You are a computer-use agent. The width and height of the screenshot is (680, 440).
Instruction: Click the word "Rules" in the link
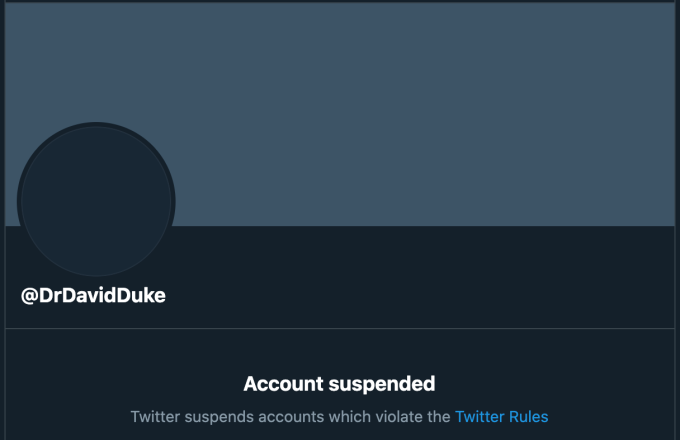[x=529, y=416]
